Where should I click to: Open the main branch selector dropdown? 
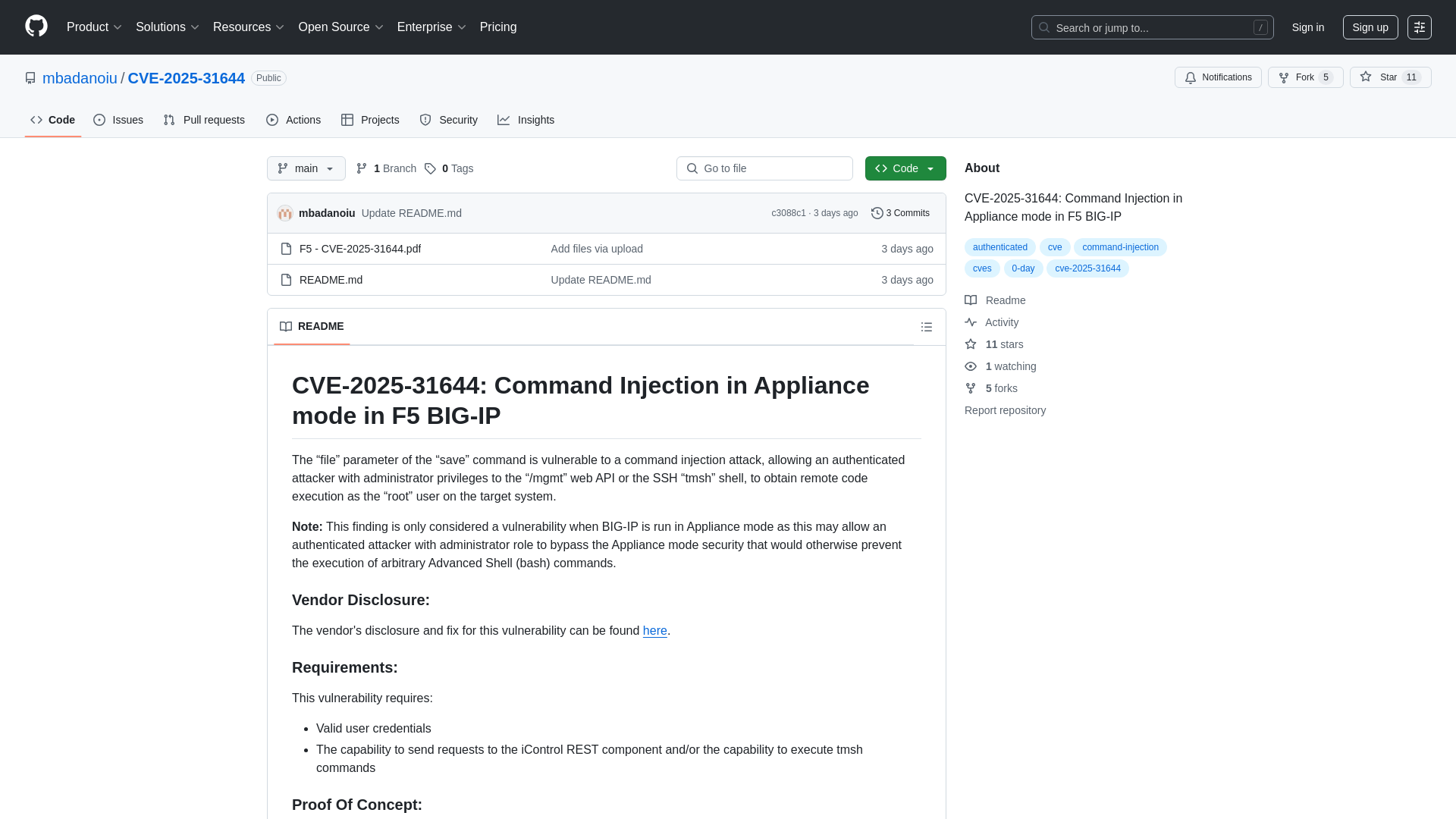pyautogui.click(x=306, y=168)
